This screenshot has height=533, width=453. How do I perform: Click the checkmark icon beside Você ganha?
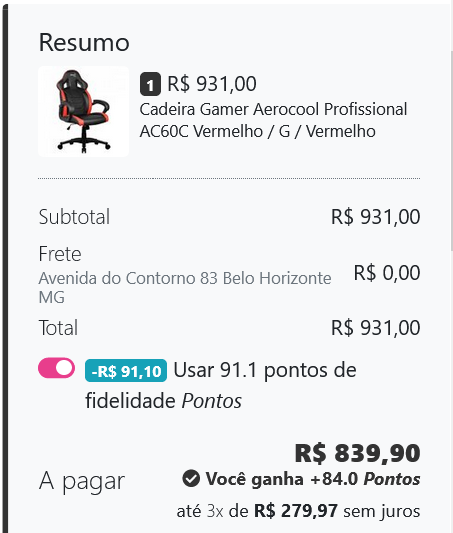[191, 479]
